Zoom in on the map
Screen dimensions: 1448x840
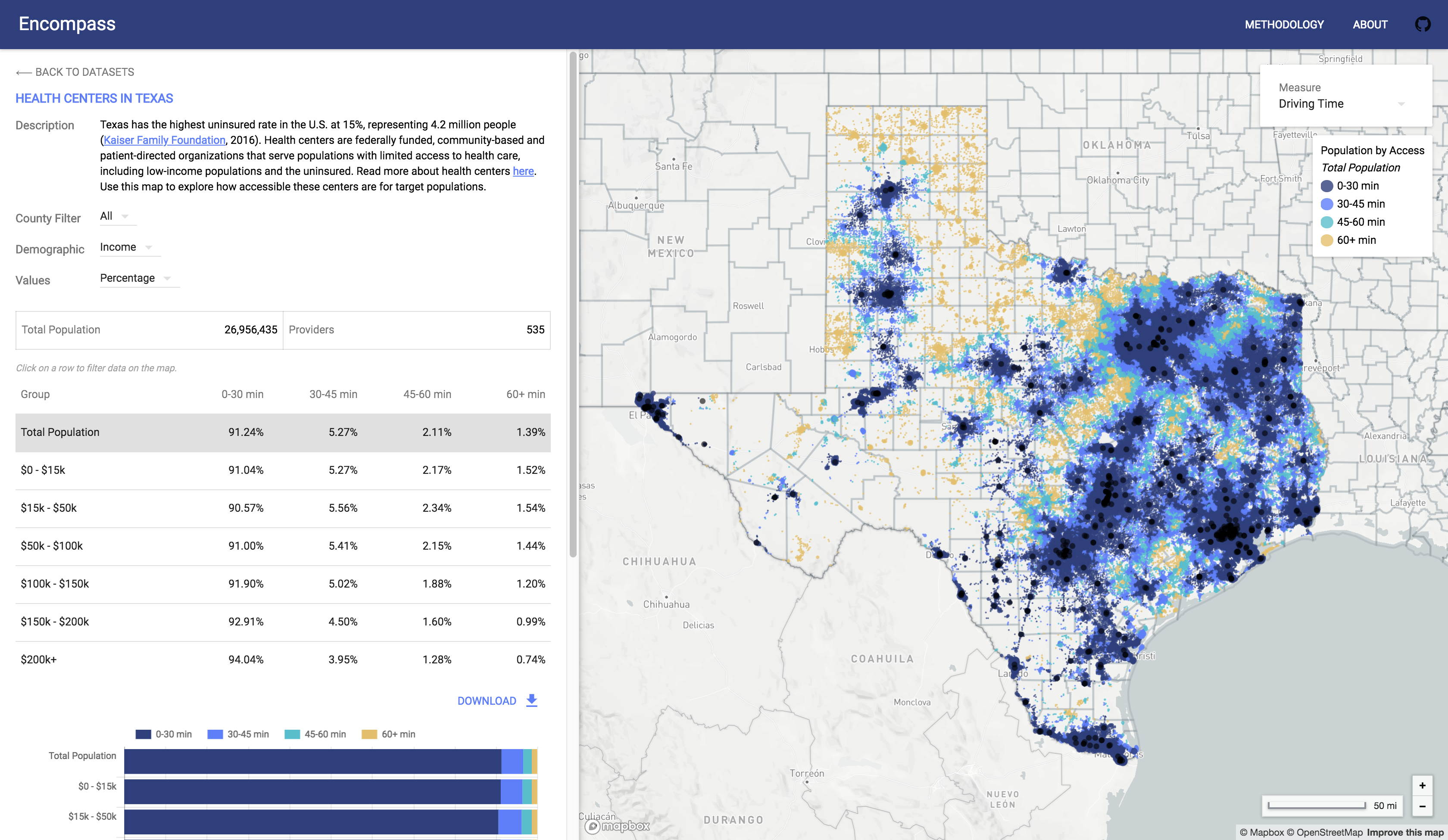1422,785
